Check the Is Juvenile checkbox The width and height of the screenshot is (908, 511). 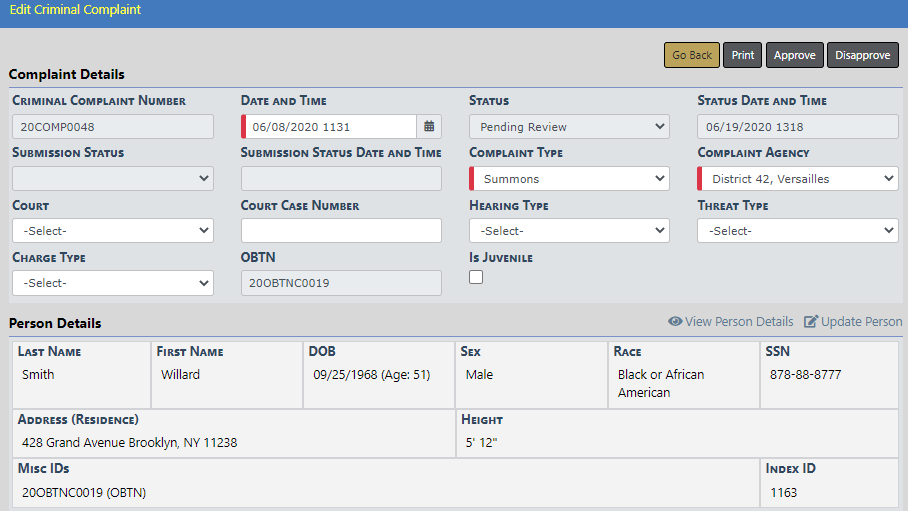pyautogui.click(x=476, y=277)
